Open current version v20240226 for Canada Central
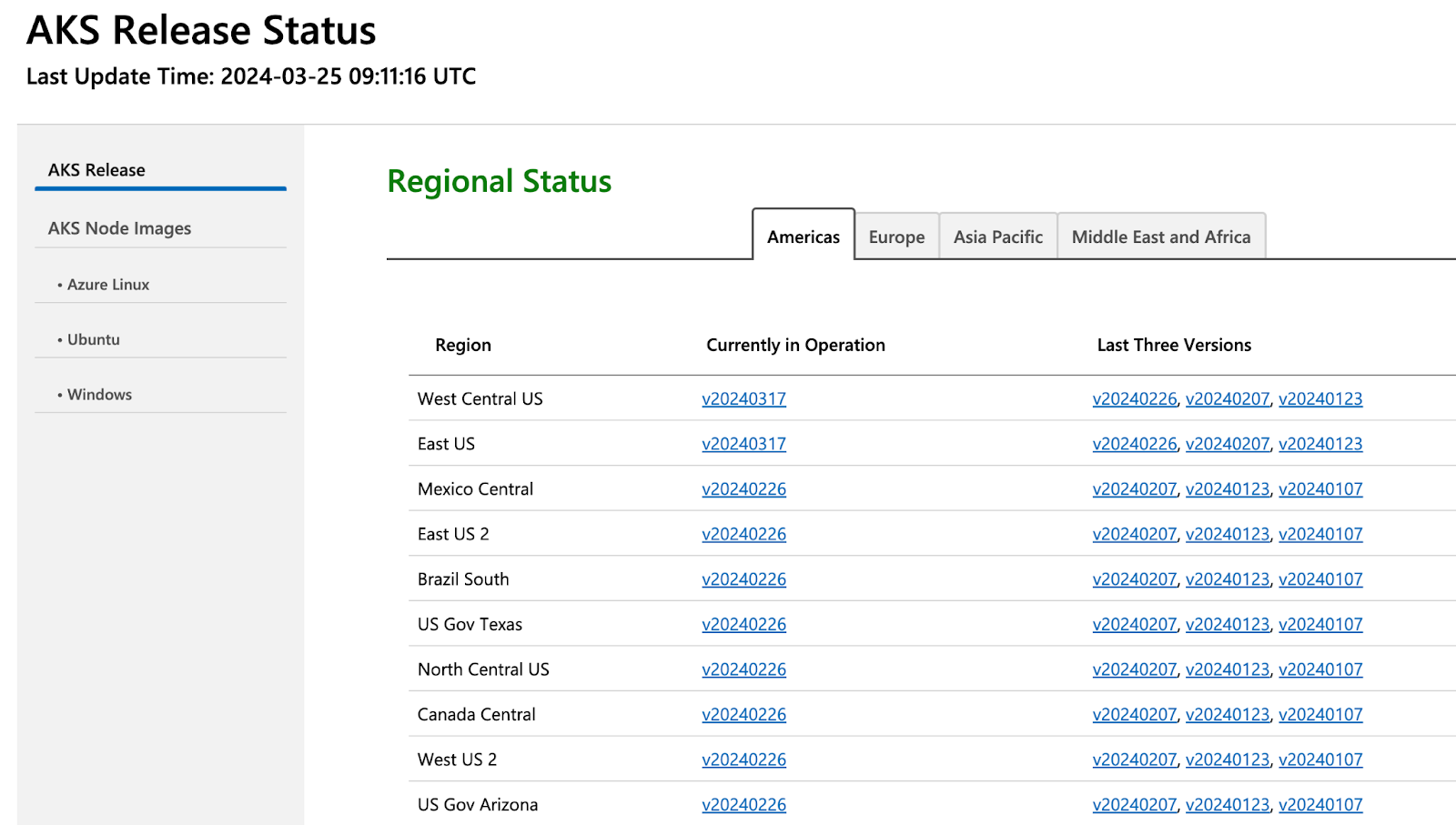This screenshot has height=825, width=1456. [x=743, y=715]
